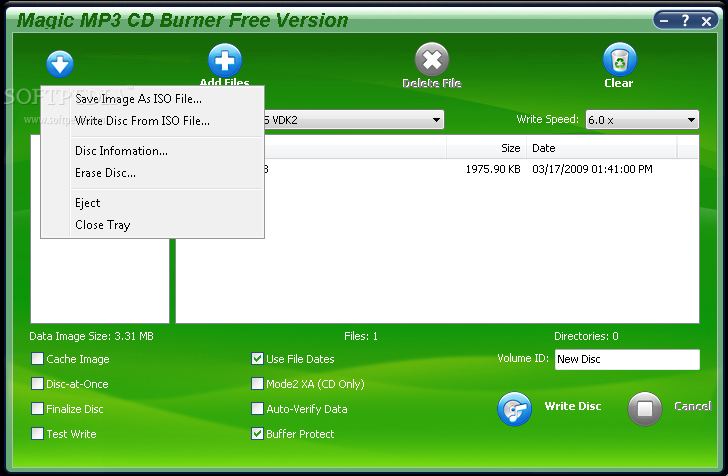728x476 pixels.
Task: Enable the Cache Image checkbox
Action: coord(37,359)
